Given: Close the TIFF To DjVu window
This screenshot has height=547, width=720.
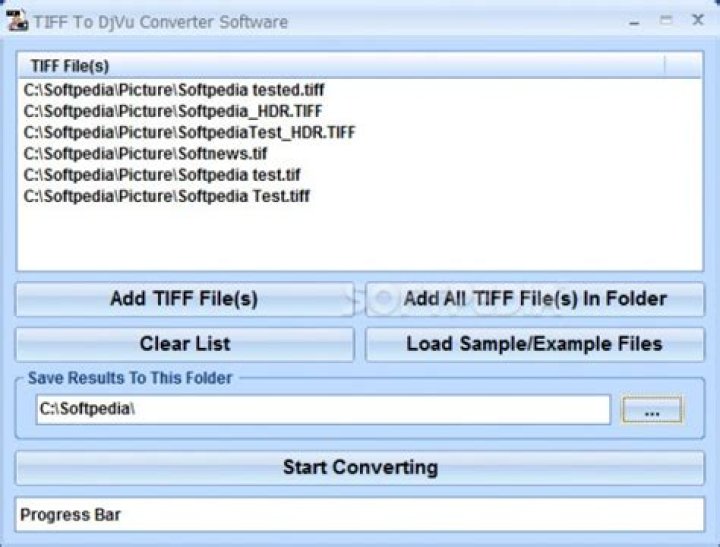Looking at the screenshot, I should pos(698,20).
